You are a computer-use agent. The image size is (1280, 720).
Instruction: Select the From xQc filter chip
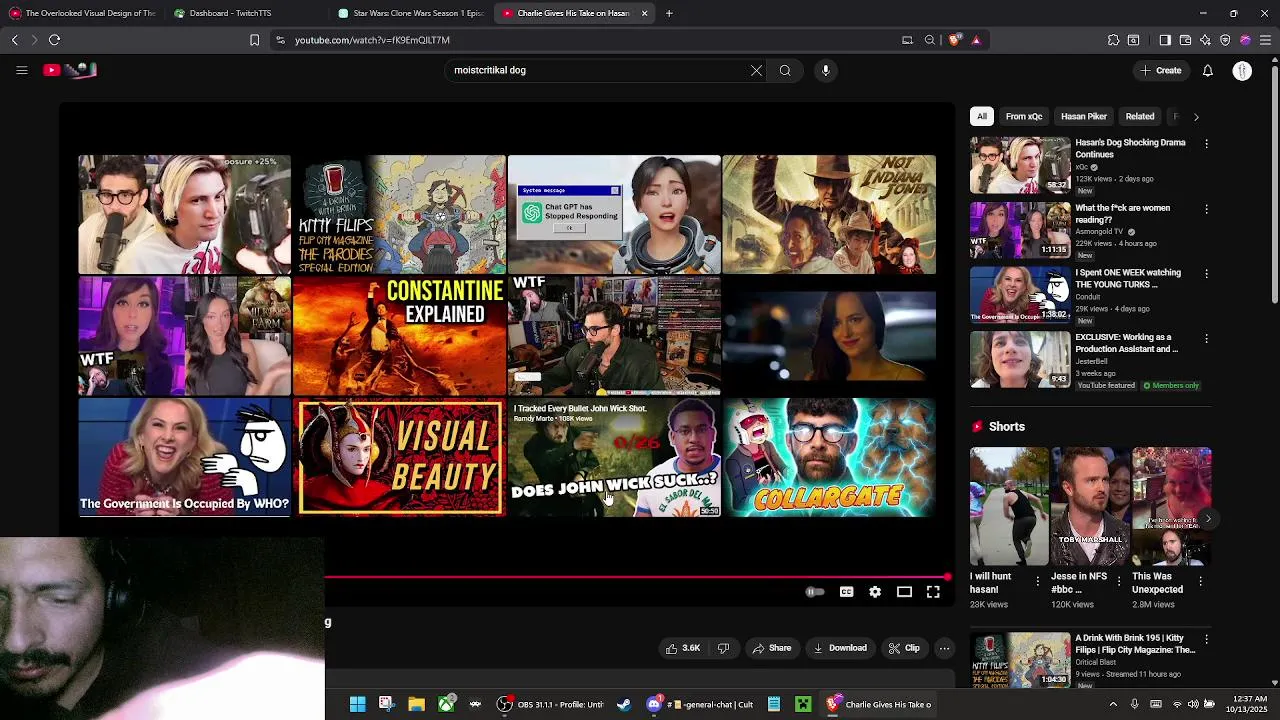[1024, 116]
